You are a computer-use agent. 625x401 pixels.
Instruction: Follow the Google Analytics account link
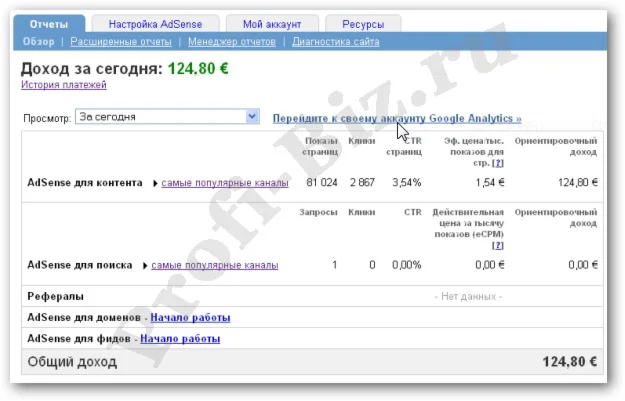(397, 118)
